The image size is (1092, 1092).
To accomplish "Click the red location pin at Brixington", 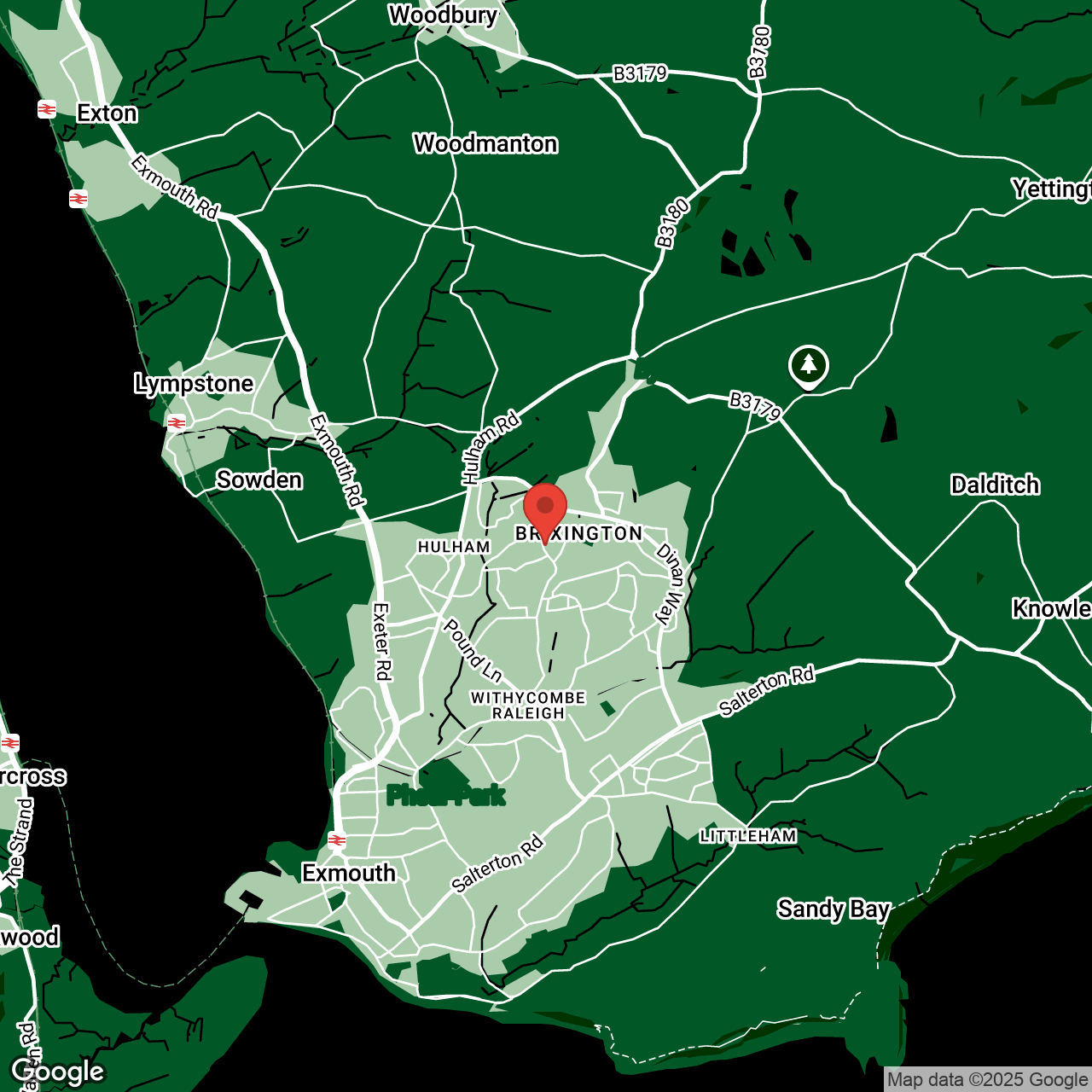I will tap(545, 509).
